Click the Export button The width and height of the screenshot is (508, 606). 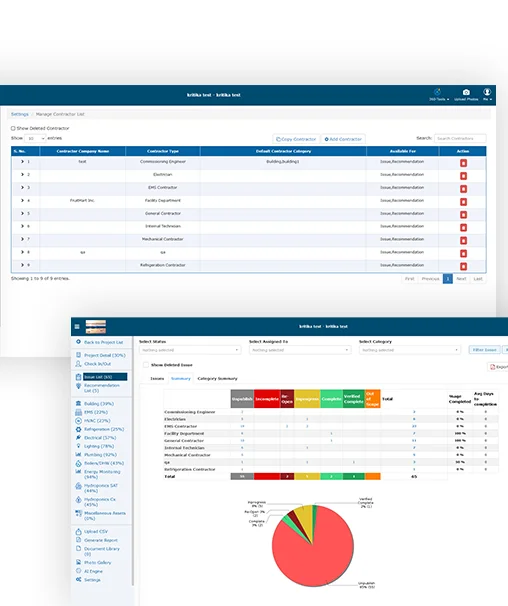click(498, 367)
